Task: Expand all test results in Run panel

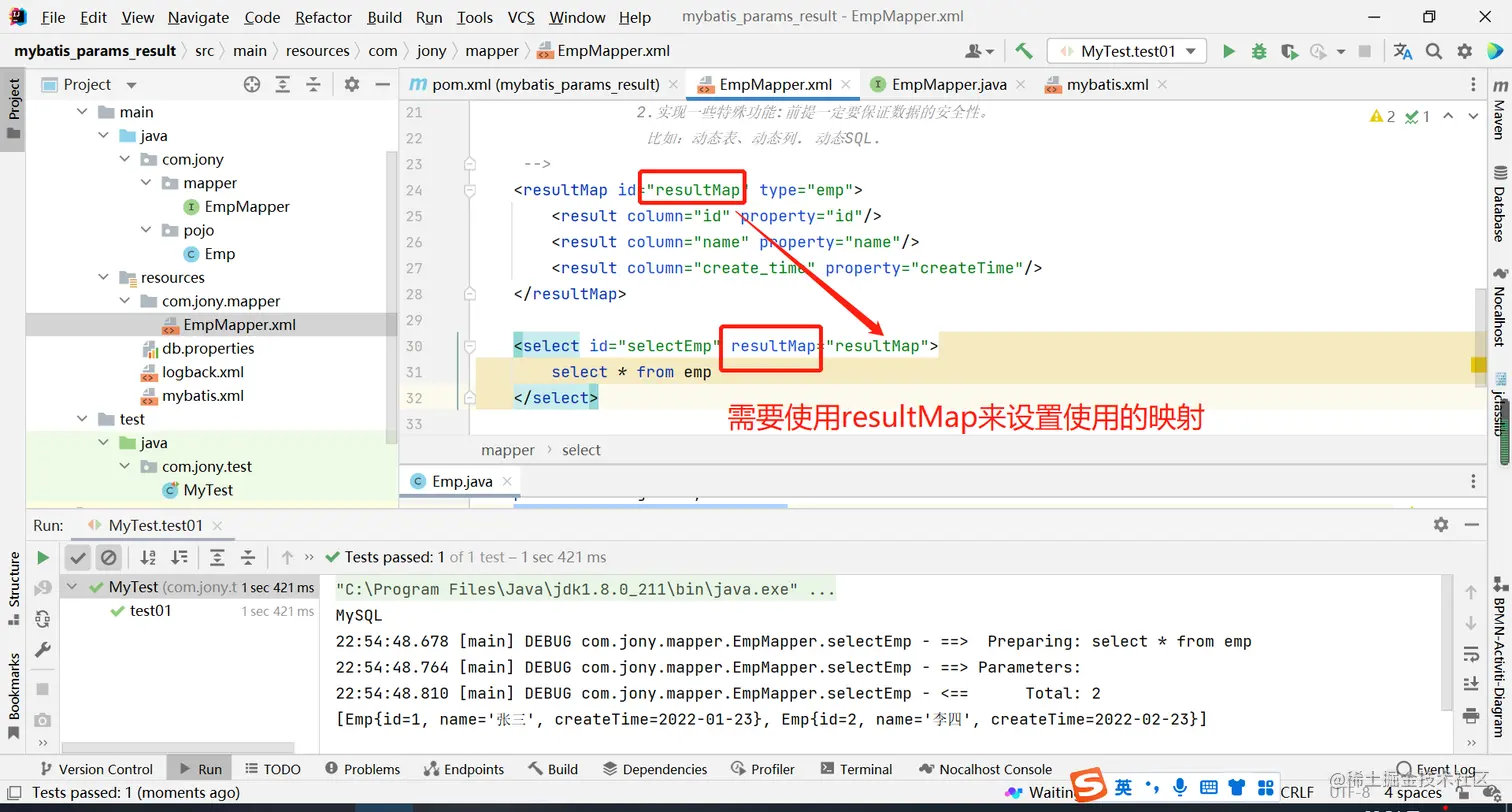Action: click(x=217, y=557)
